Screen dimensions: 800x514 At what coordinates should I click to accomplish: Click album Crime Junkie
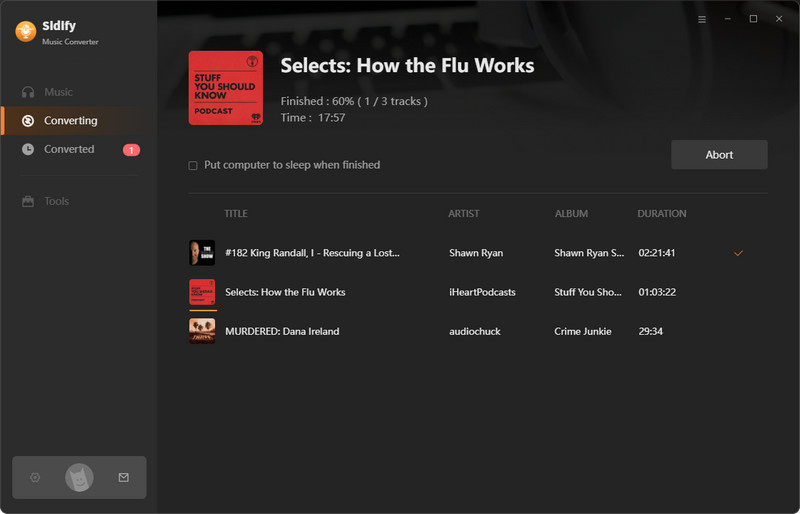tap(583, 331)
